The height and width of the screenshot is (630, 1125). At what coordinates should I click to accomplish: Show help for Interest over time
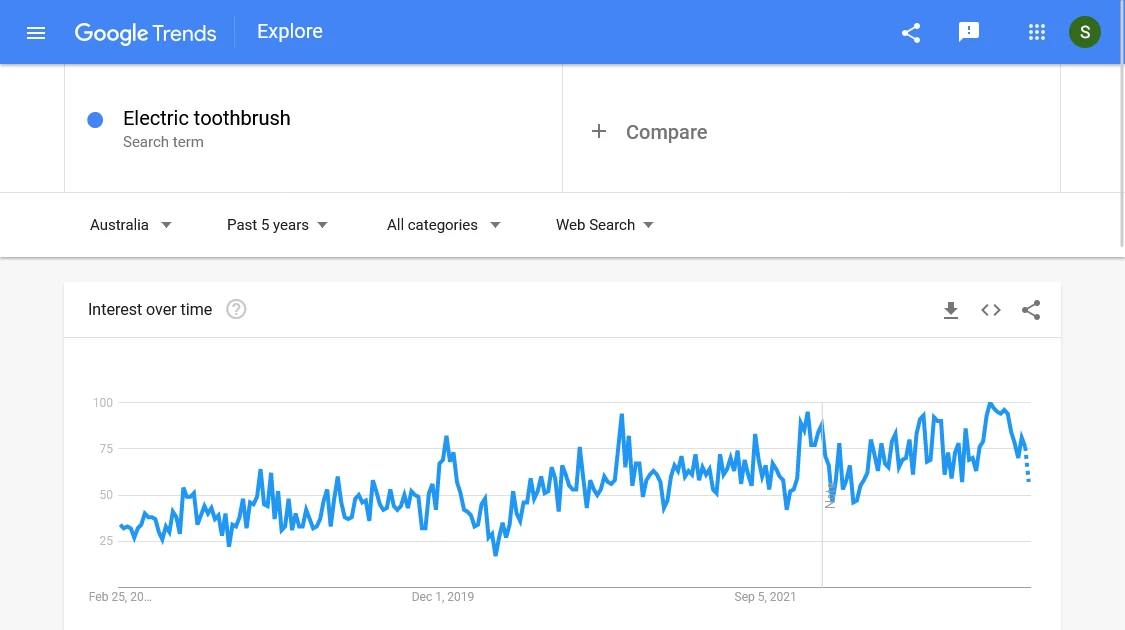pyautogui.click(x=236, y=309)
